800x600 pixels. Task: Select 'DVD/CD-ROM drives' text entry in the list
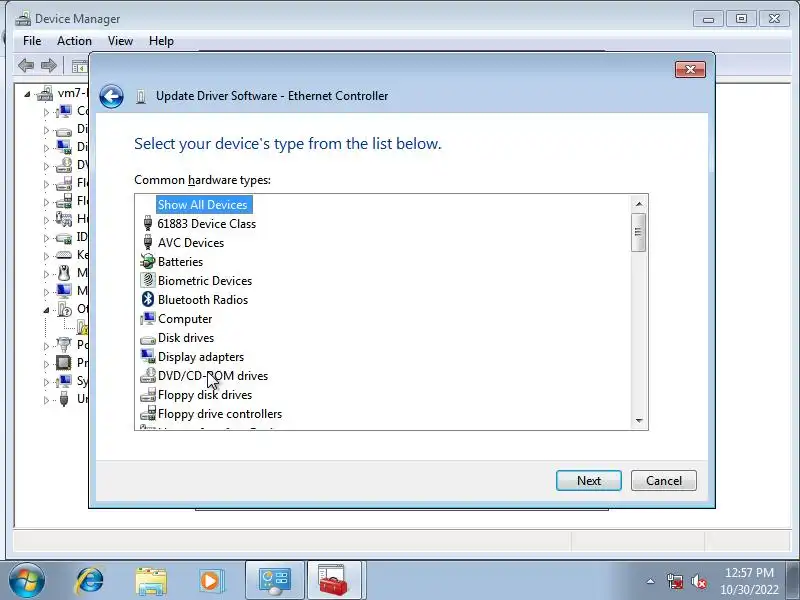[213, 376]
